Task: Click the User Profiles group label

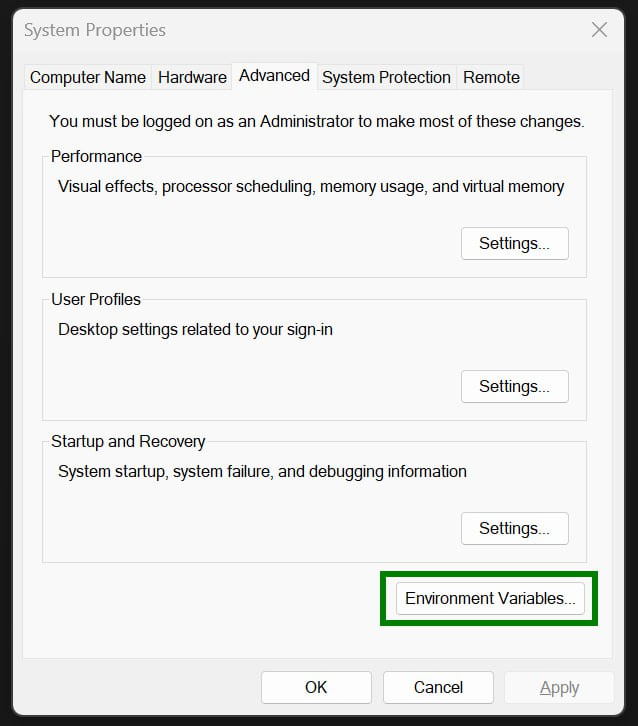Action: 96,299
